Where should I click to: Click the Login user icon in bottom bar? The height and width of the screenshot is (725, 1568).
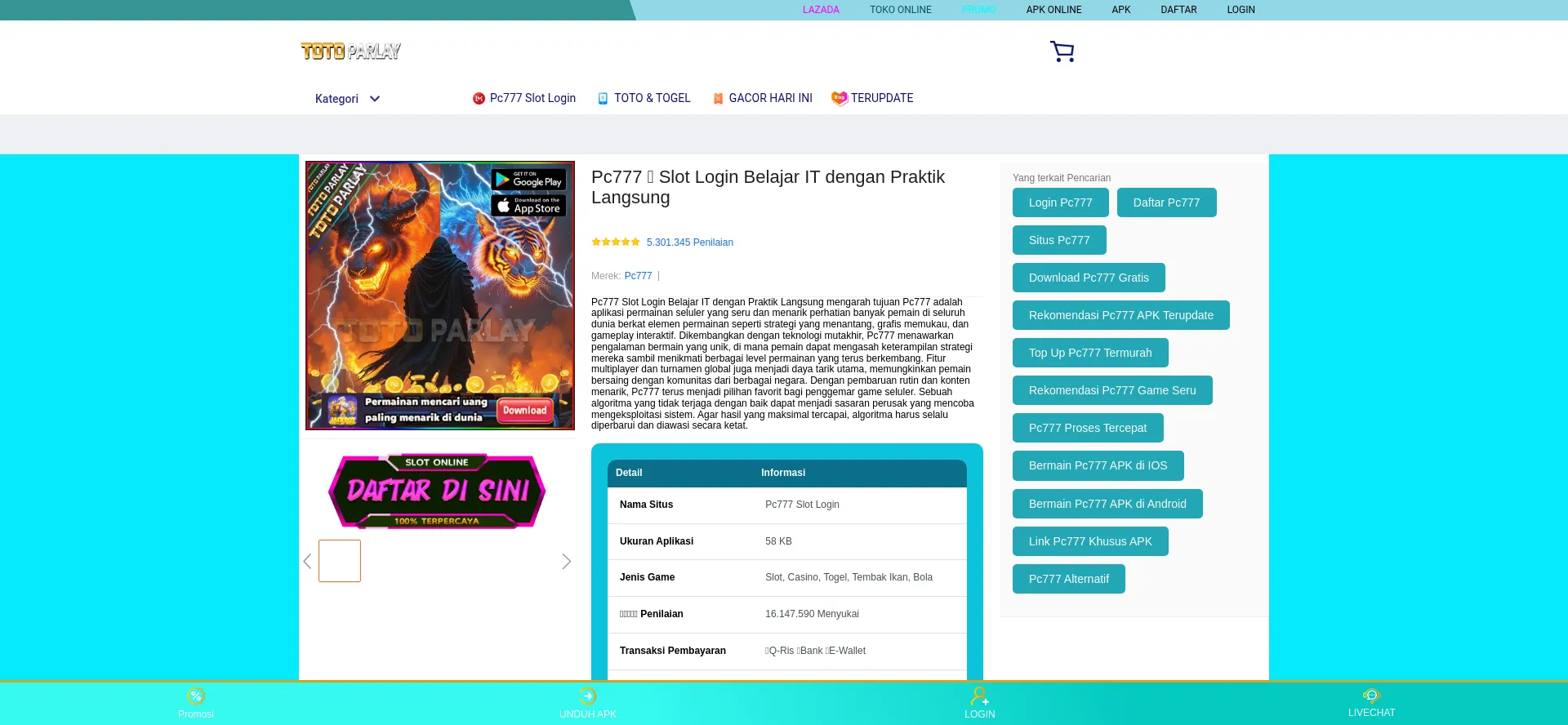[x=979, y=696]
